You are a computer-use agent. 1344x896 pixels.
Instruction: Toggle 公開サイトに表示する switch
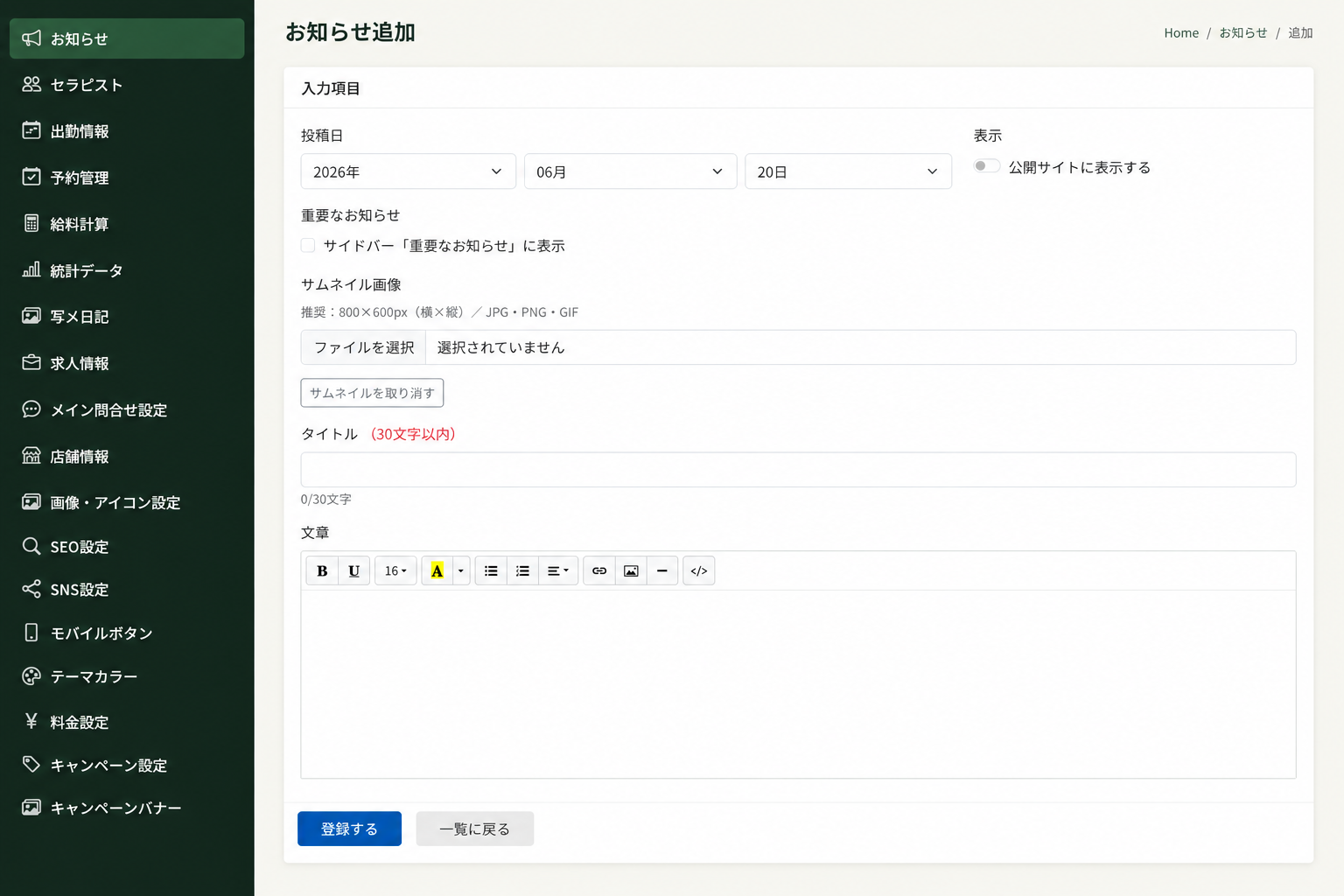coord(987,166)
